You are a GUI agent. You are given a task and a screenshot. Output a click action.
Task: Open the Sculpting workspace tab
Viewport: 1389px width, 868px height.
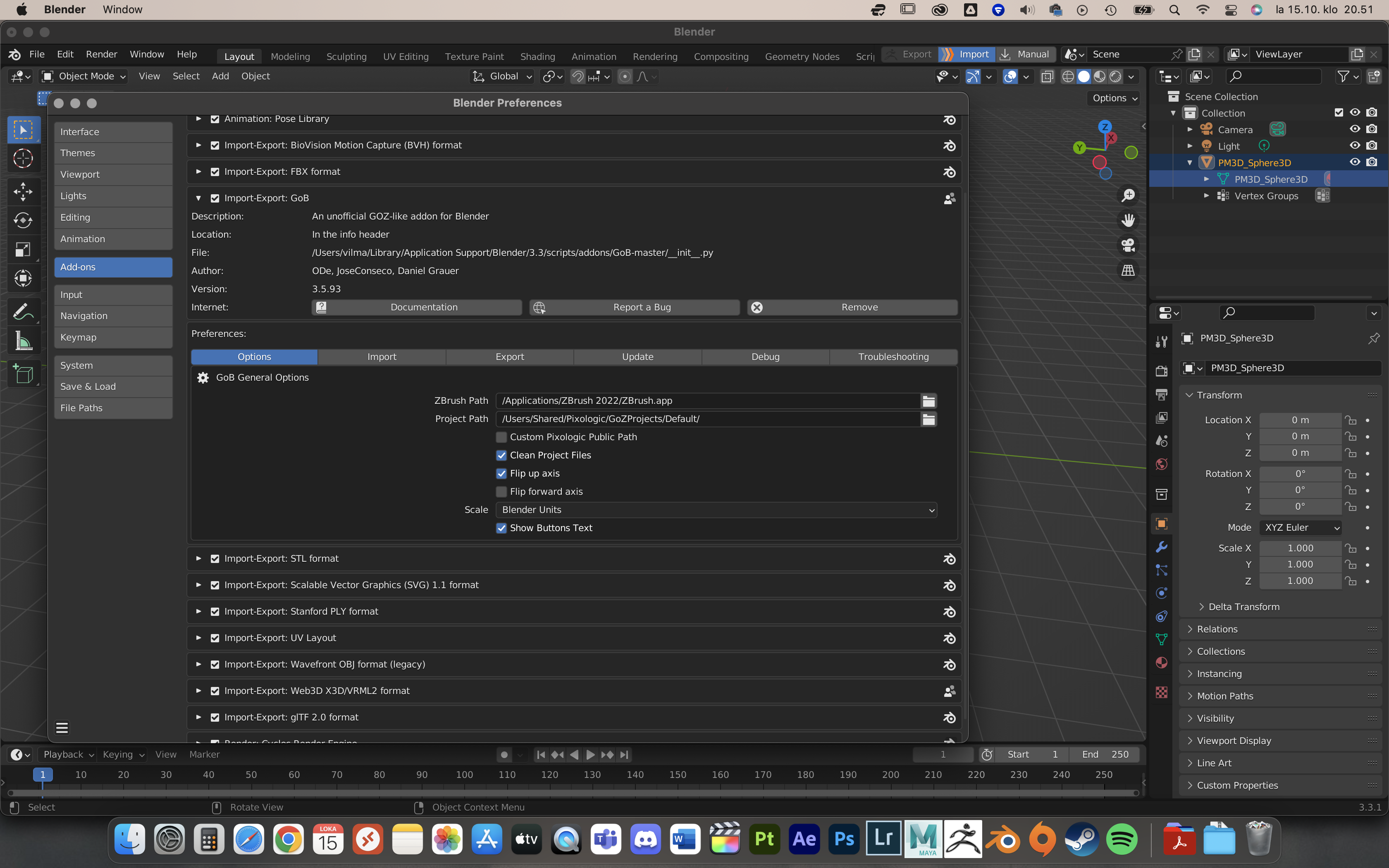346,56
